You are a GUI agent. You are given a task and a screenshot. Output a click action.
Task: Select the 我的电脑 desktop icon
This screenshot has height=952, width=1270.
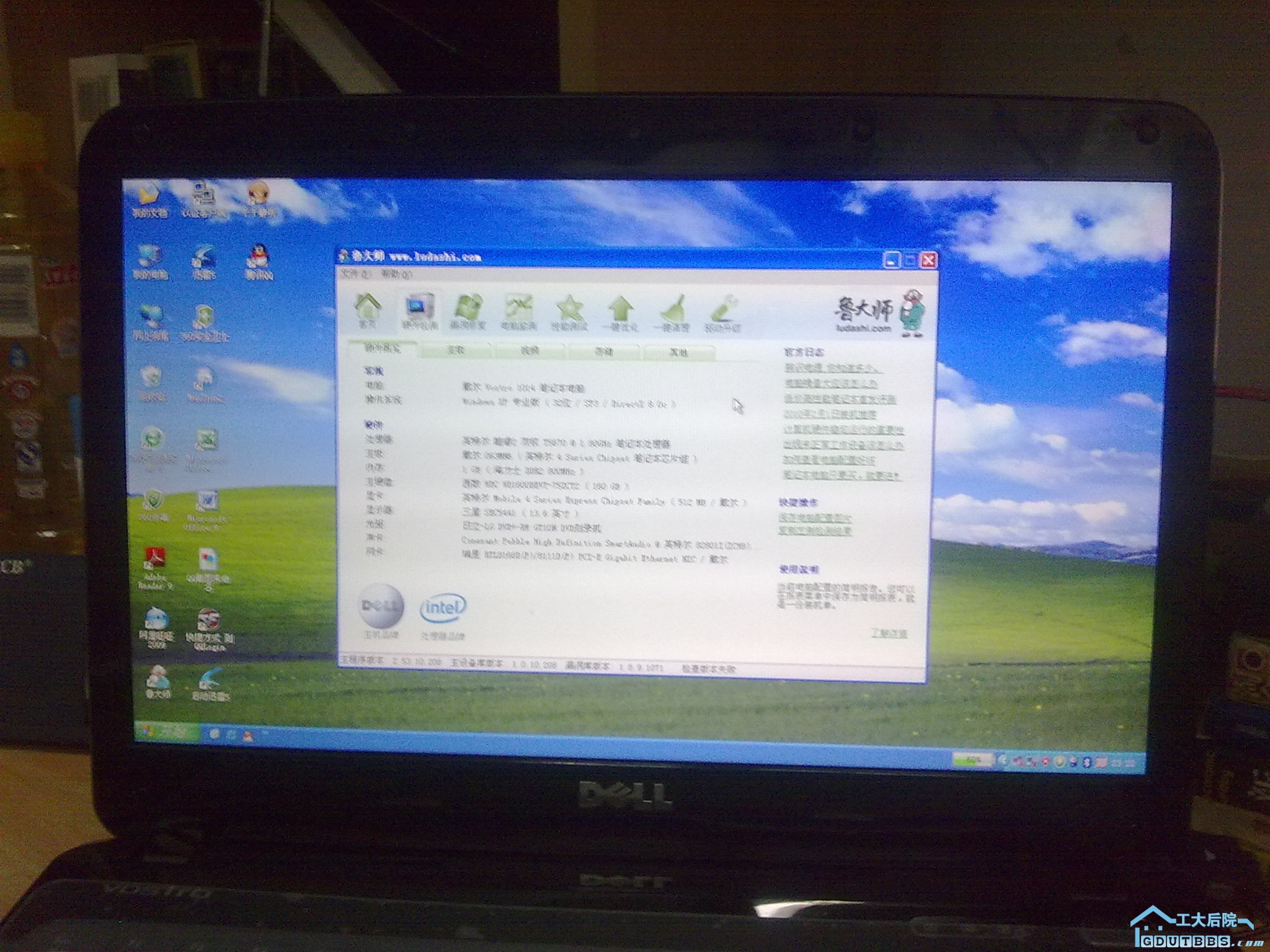[x=150, y=262]
